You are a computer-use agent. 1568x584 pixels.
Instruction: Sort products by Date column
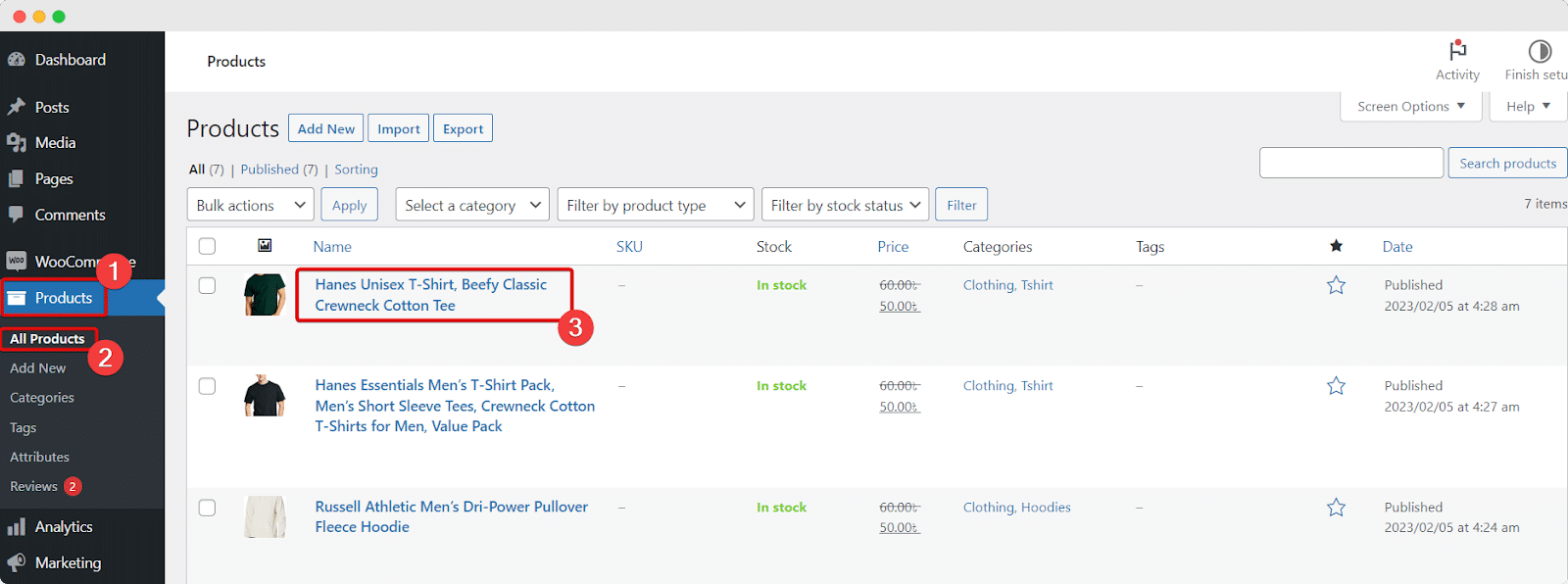(1397, 247)
